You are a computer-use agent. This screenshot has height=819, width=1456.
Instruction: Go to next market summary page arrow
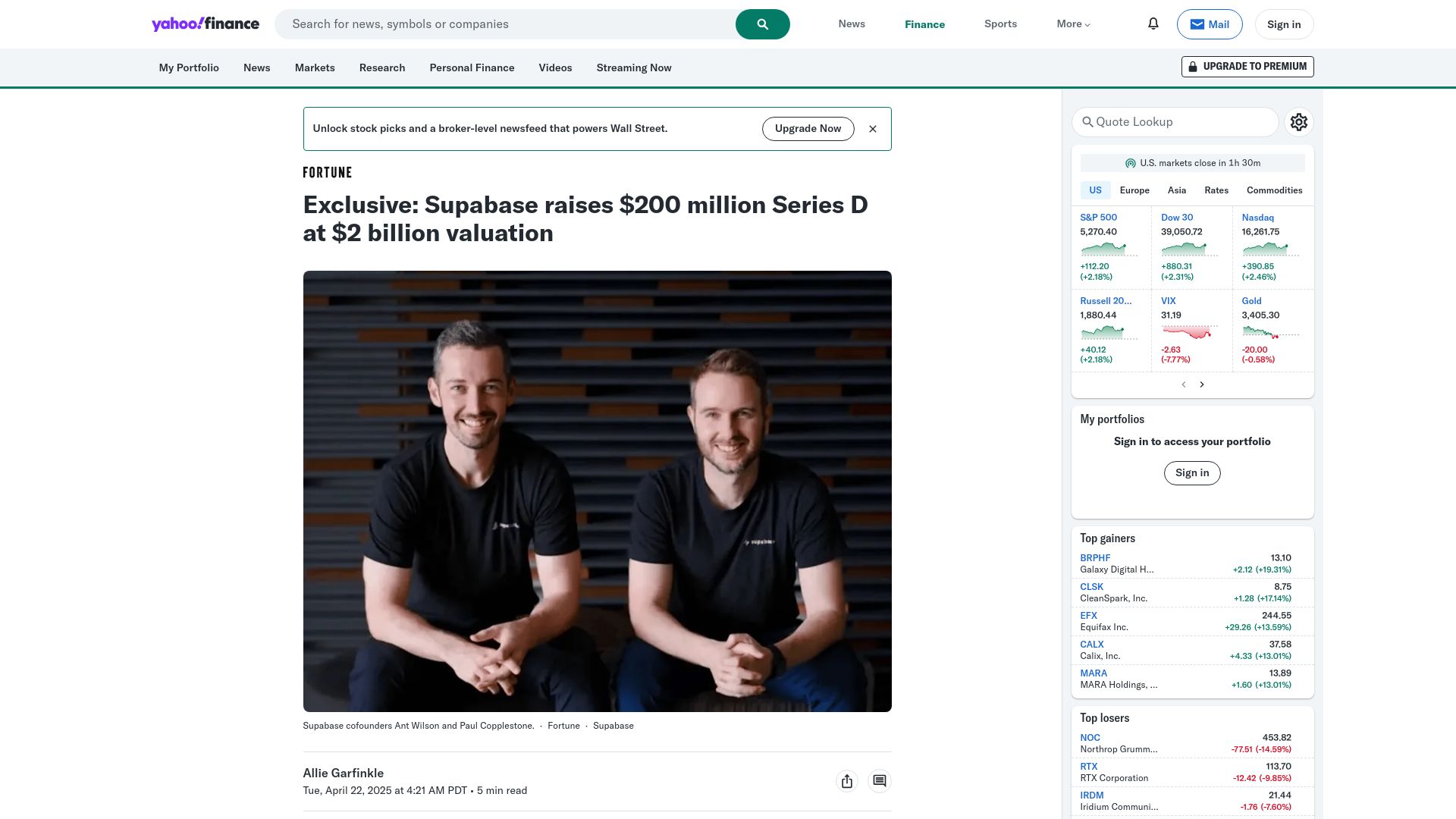1202,384
